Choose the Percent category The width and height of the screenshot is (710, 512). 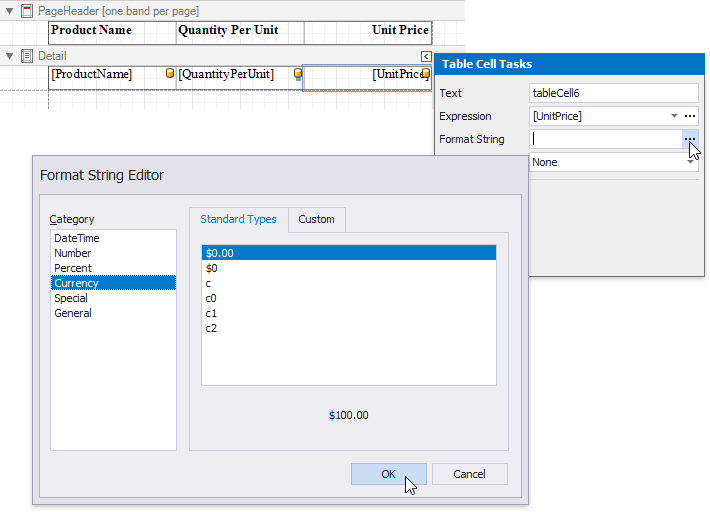coord(73,268)
